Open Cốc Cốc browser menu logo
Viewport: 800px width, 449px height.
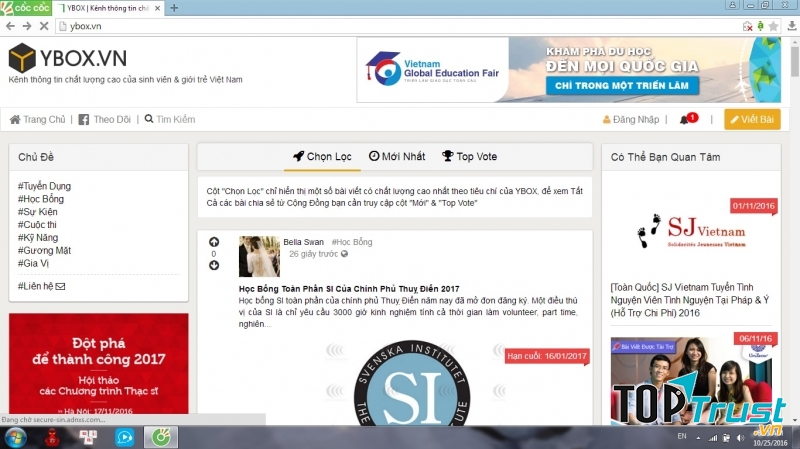(26, 8)
